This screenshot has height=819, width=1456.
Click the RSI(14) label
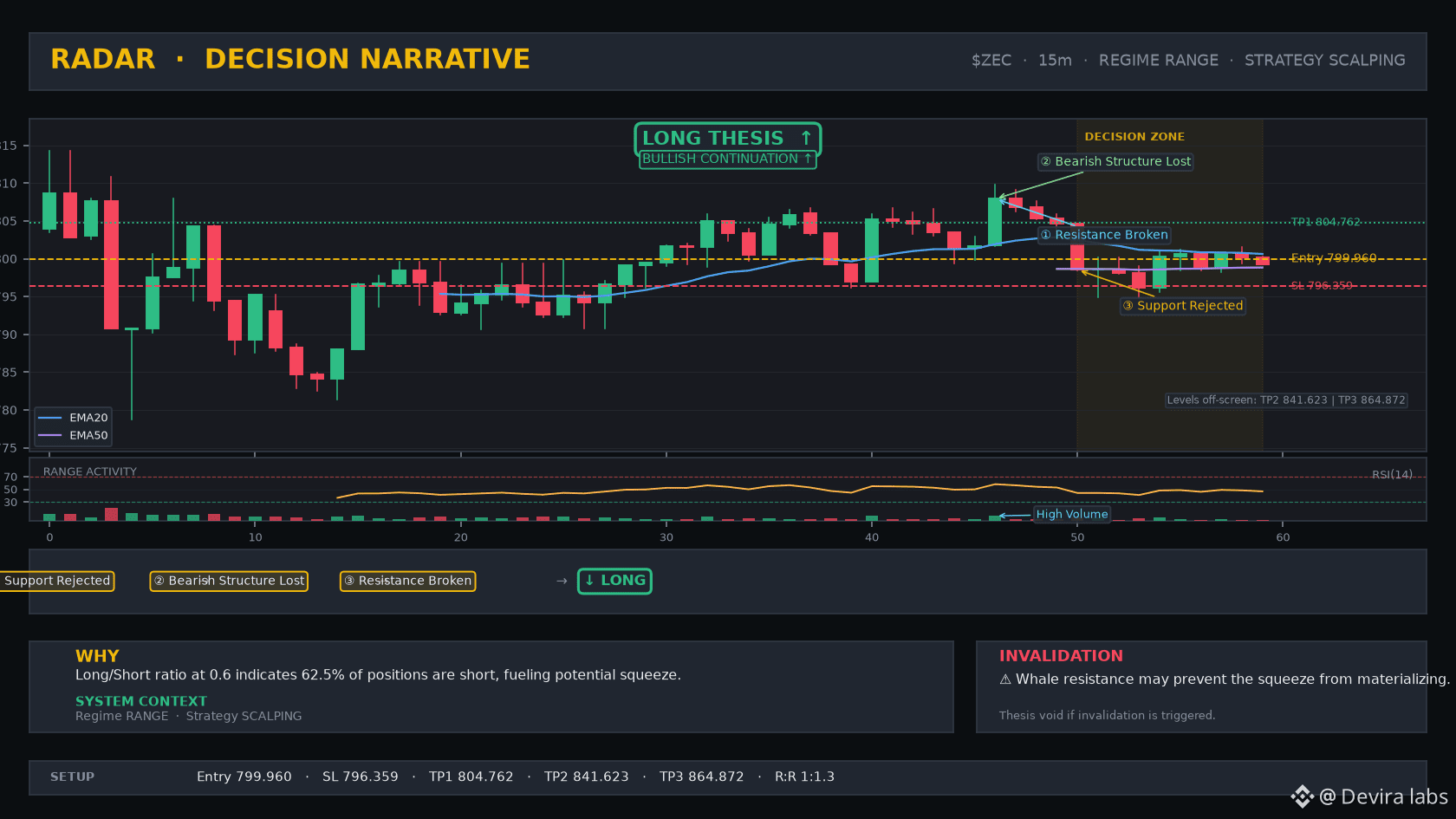(x=1392, y=475)
